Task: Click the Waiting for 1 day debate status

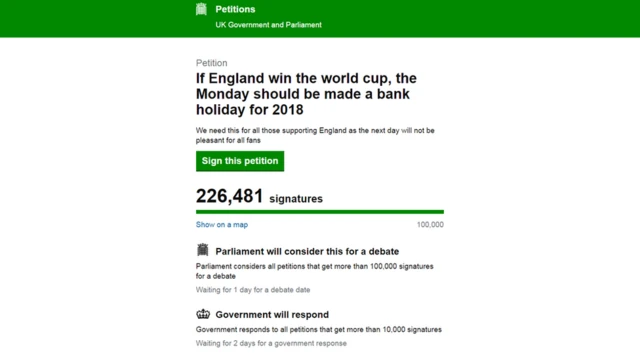Action: [x=253, y=290]
